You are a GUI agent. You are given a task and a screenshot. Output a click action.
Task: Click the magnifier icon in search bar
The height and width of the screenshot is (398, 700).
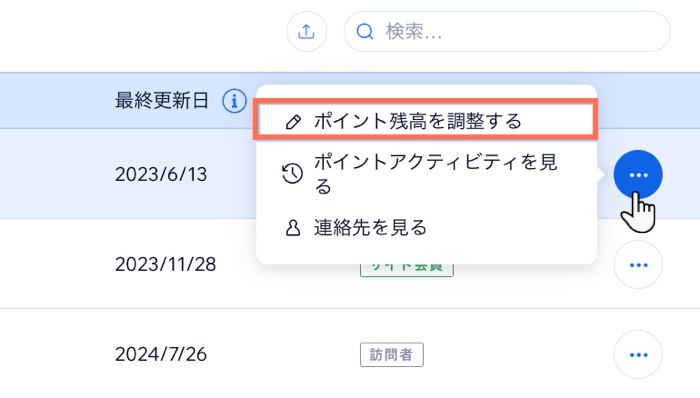pos(365,32)
